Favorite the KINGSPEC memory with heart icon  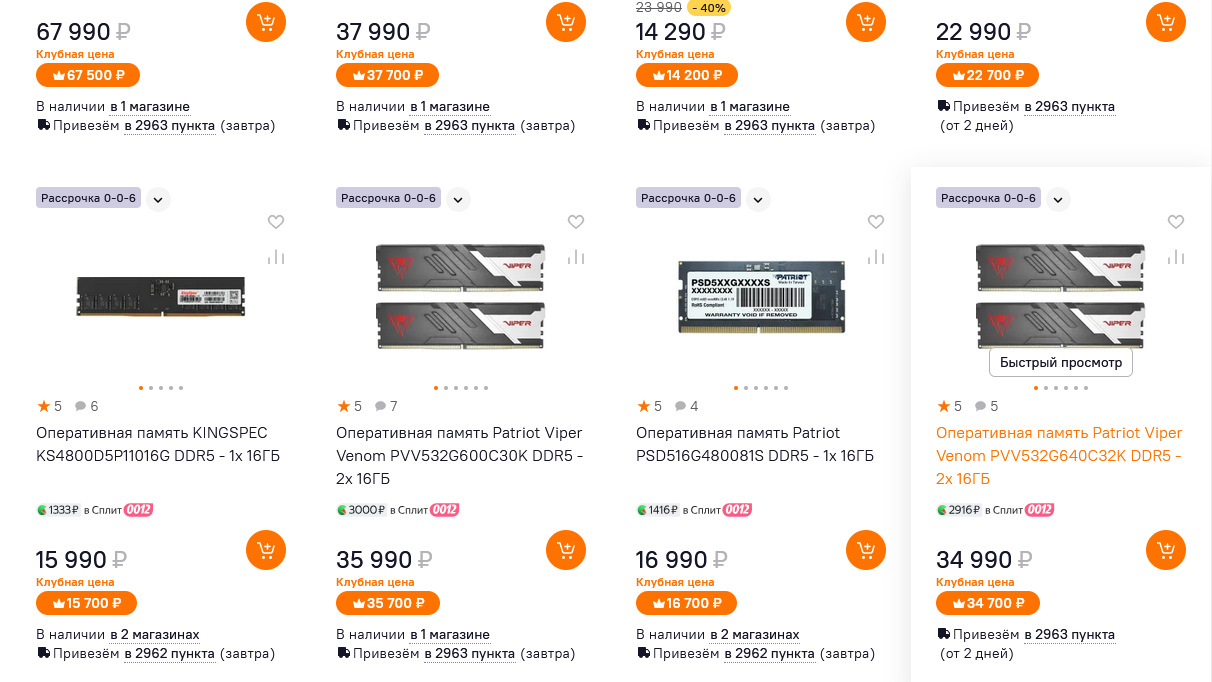click(276, 222)
